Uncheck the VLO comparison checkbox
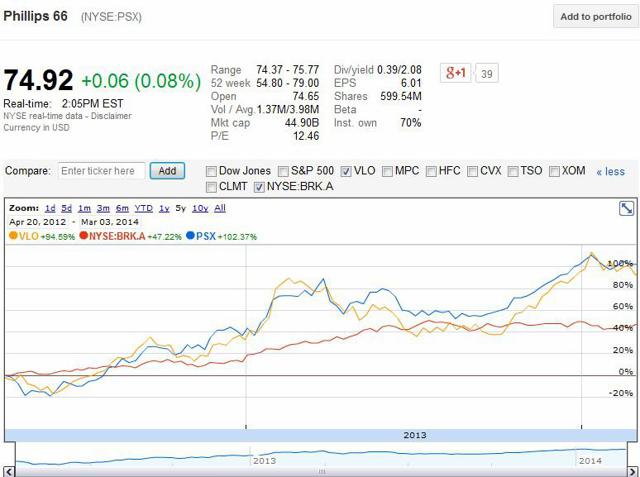Image resolution: width=640 pixels, height=477 pixels. tap(346, 171)
